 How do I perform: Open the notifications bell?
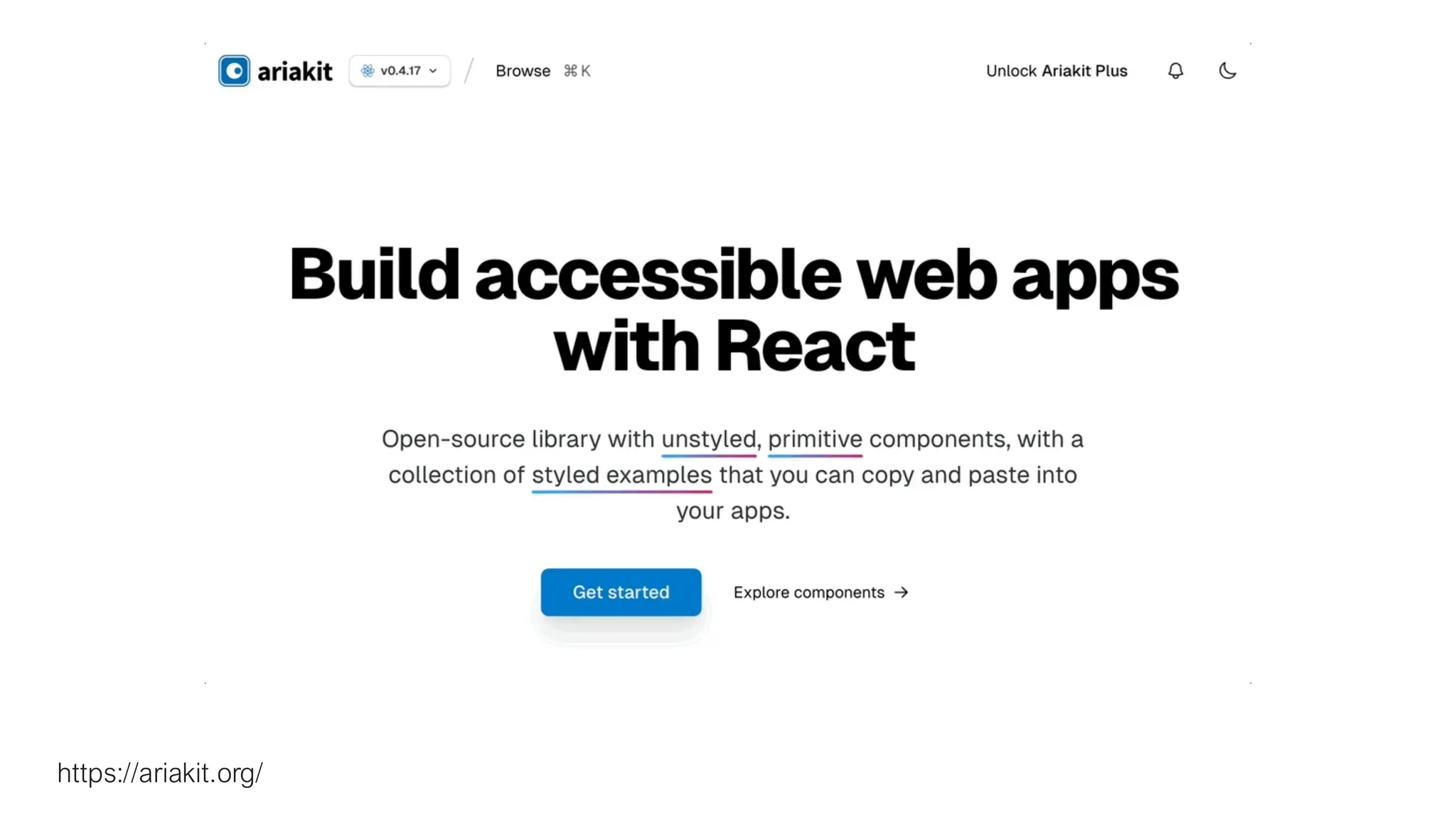point(1176,71)
